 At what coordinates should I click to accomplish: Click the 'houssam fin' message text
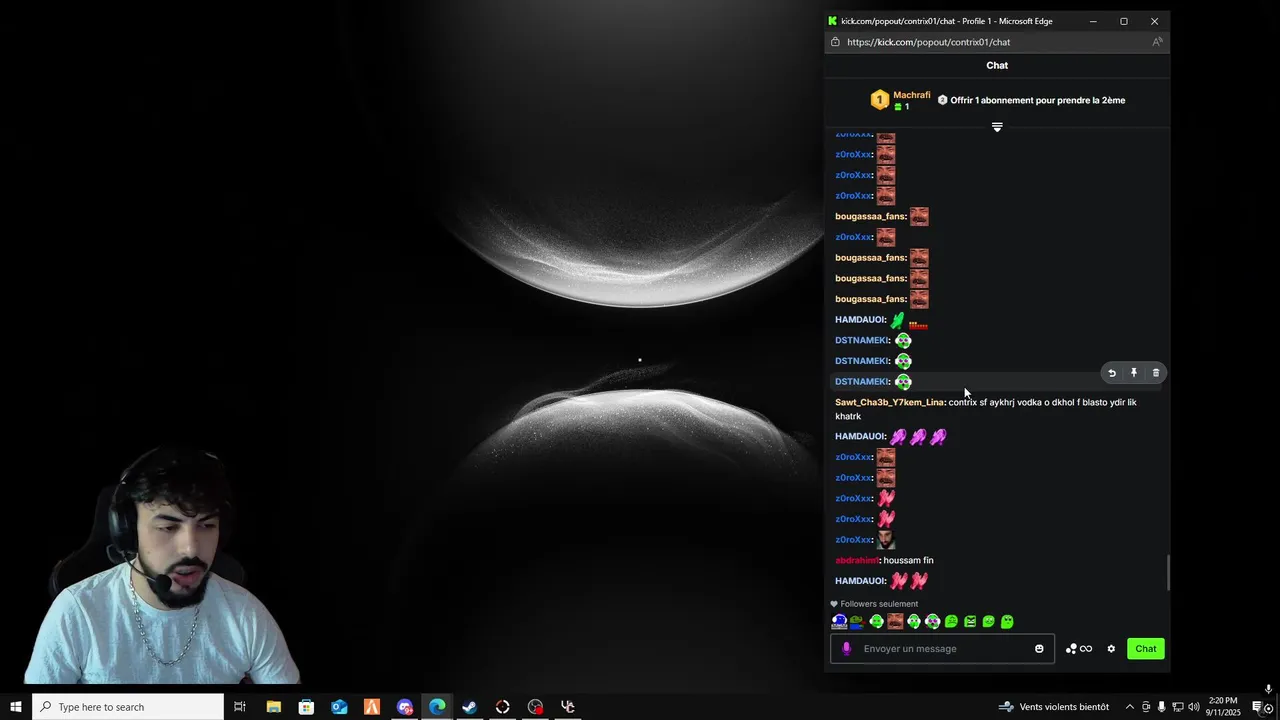[908, 560]
